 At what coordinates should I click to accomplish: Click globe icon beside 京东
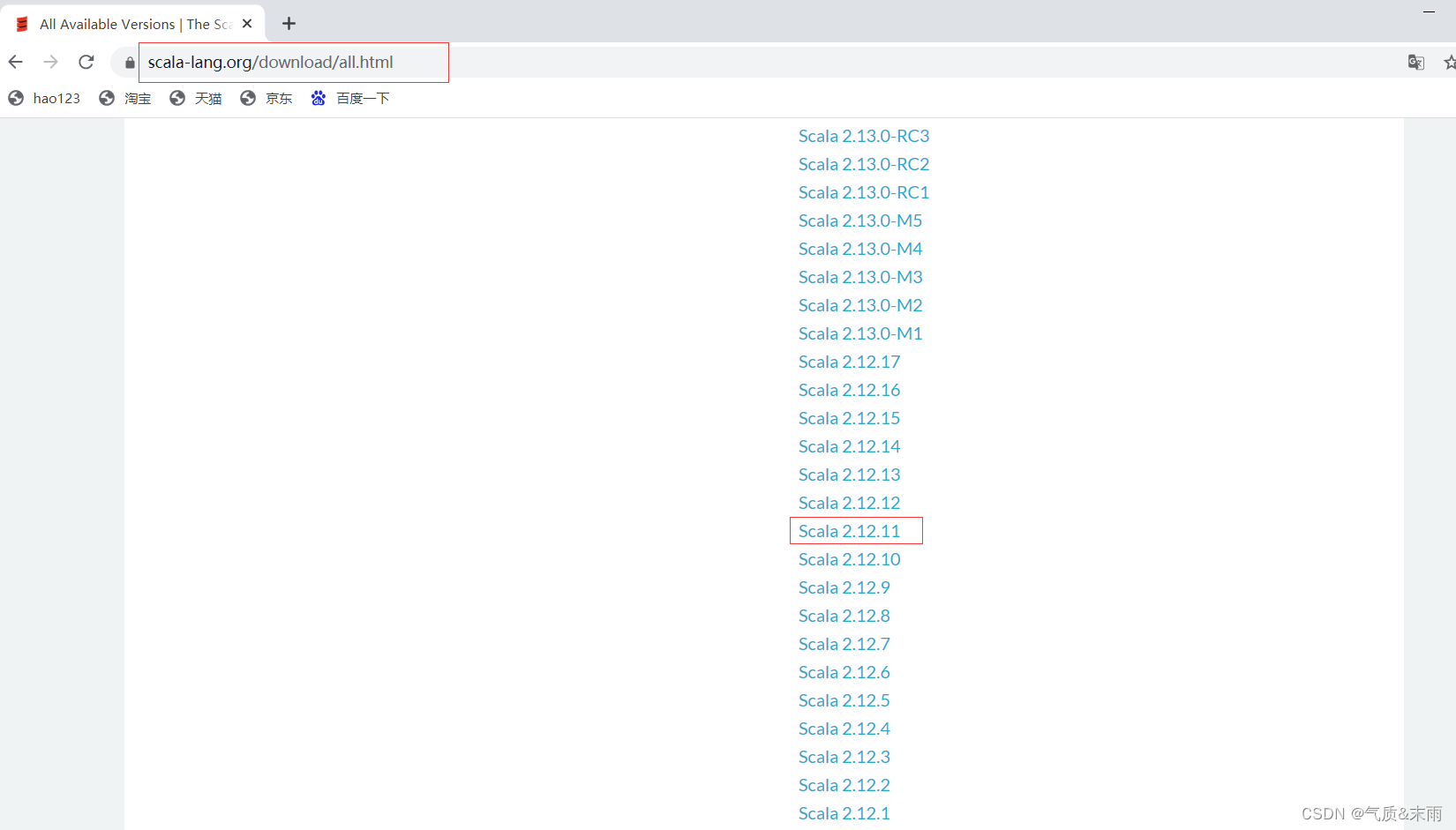pyautogui.click(x=248, y=98)
